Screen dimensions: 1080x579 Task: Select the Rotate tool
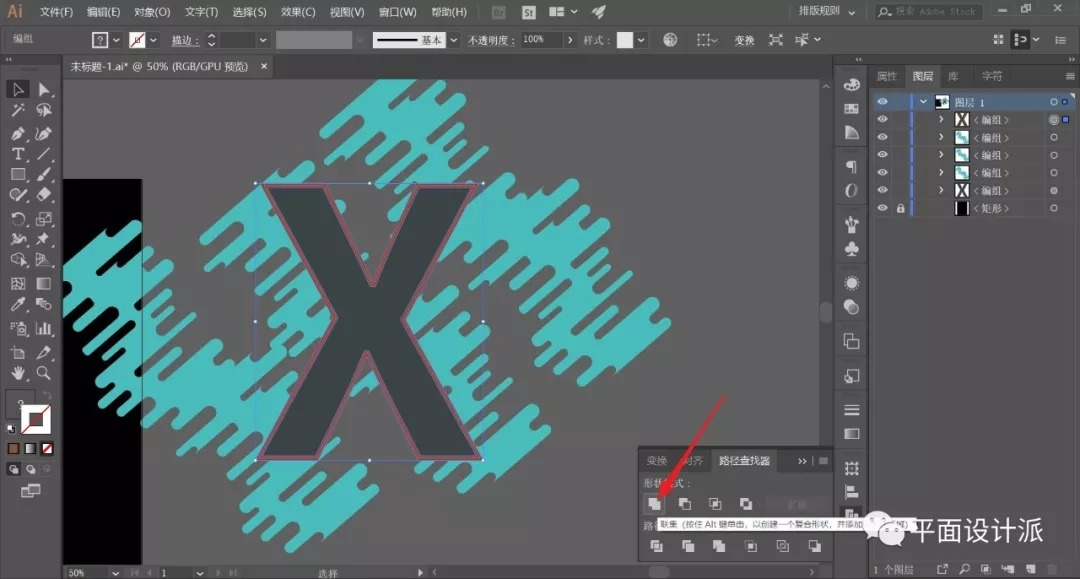(18, 219)
